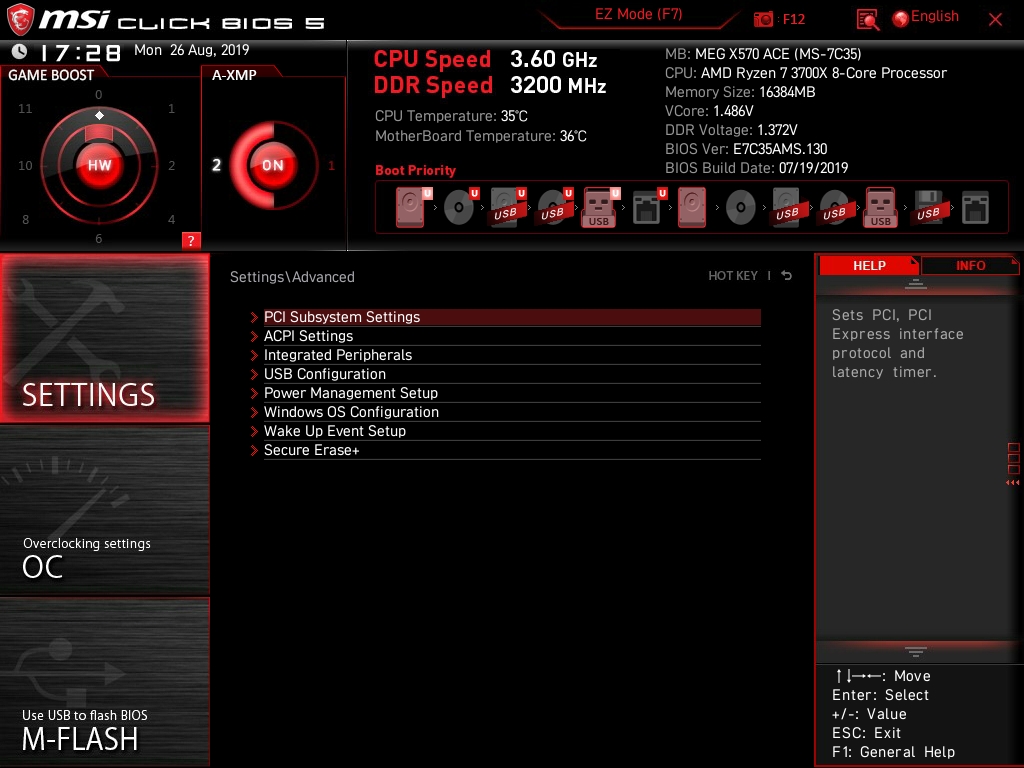This screenshot has width=1024, height=768.
Task: Select the last legacy network boot icon
Action: (975, 207)
